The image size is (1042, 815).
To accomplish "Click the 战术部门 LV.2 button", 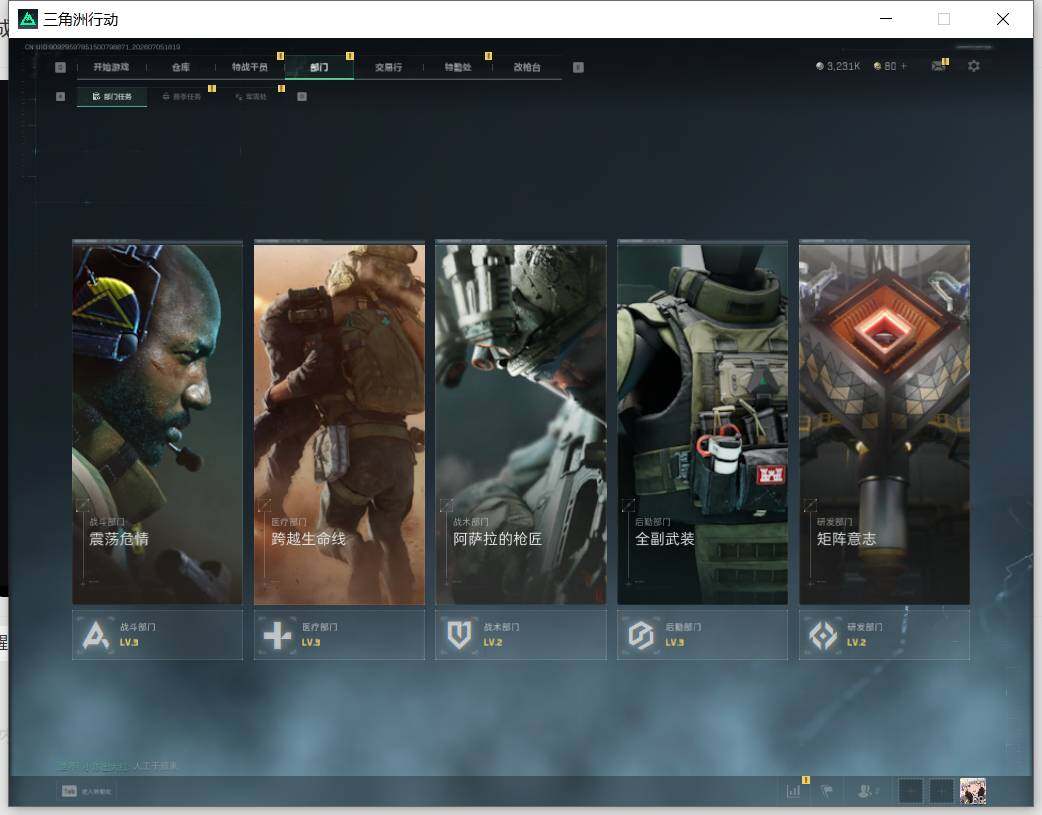I will pyautogui.click(x=521, y=636).
